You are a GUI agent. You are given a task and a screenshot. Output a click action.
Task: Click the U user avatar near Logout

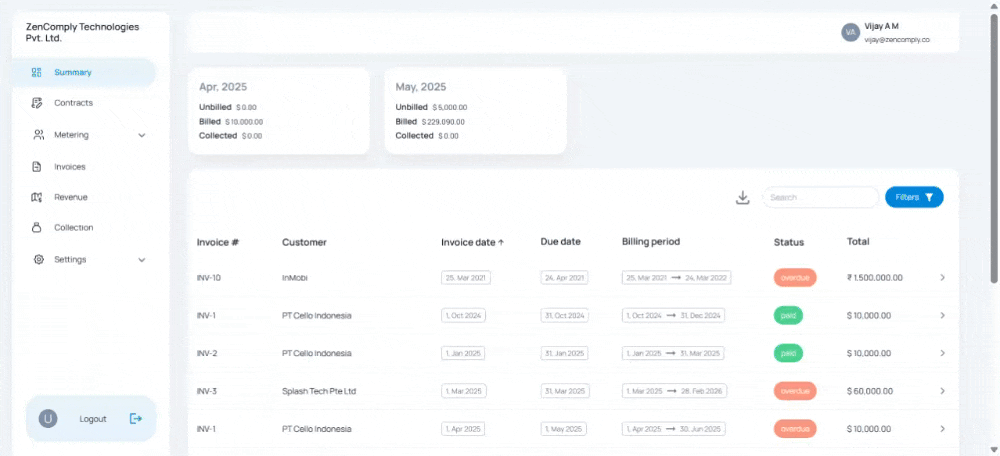point(48,418)
